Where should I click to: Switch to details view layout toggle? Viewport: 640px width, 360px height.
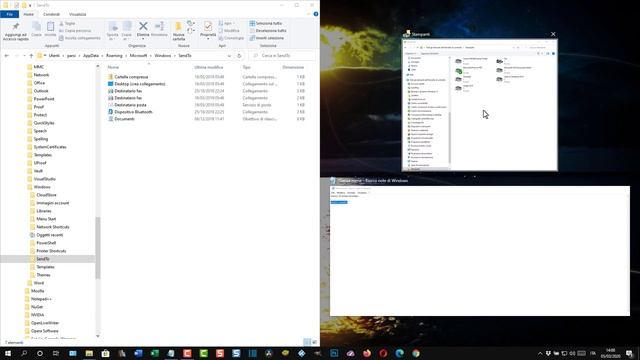click(307, 342)
